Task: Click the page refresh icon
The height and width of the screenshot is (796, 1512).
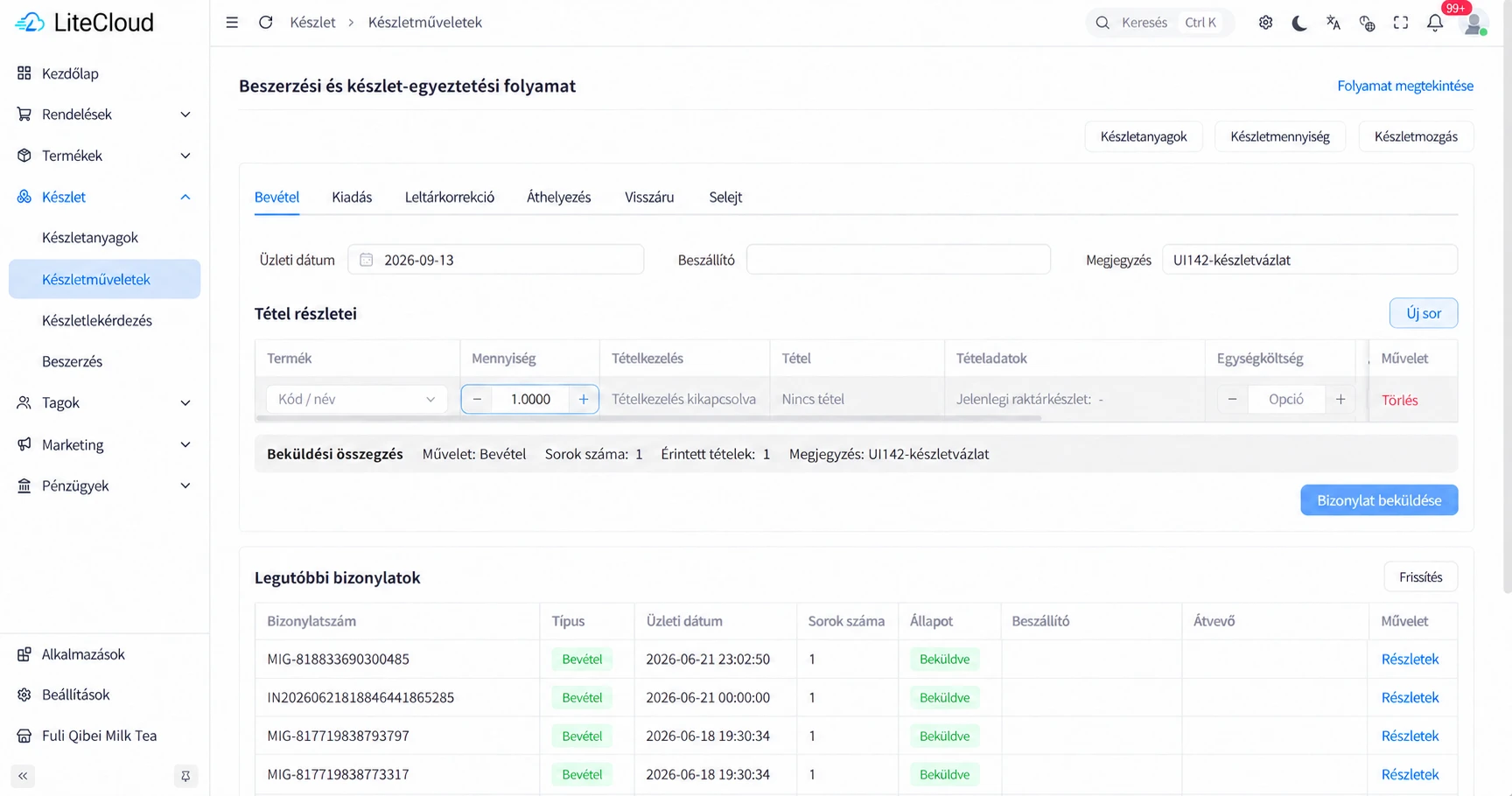Action: pos(266,23)
